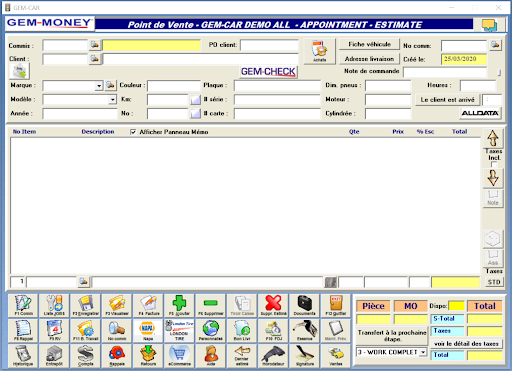The height and width of the screenshot is (371, 512).
Task: Click the Essence fuel pump icon
Action: click(x=304, y=330)
